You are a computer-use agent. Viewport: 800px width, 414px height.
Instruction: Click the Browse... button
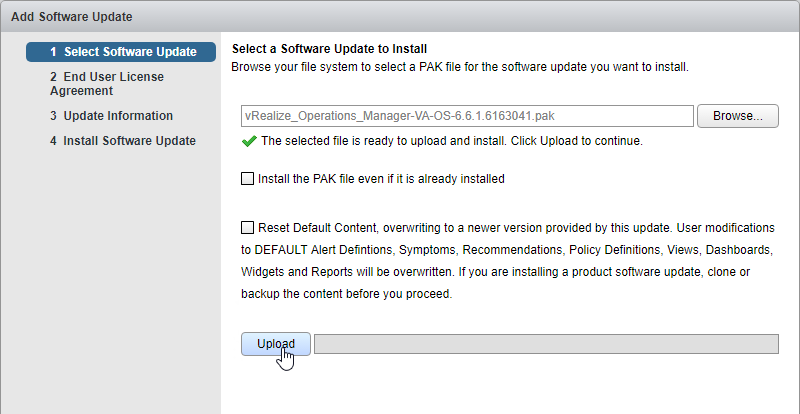tap(737, 116)
